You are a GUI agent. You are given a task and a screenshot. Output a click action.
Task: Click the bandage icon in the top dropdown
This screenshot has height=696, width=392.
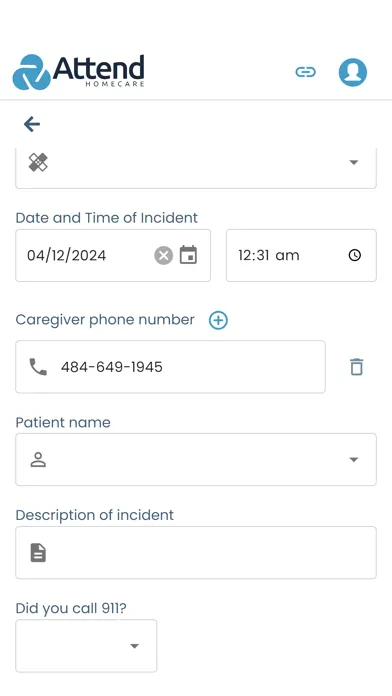click(x=38, y=162)
